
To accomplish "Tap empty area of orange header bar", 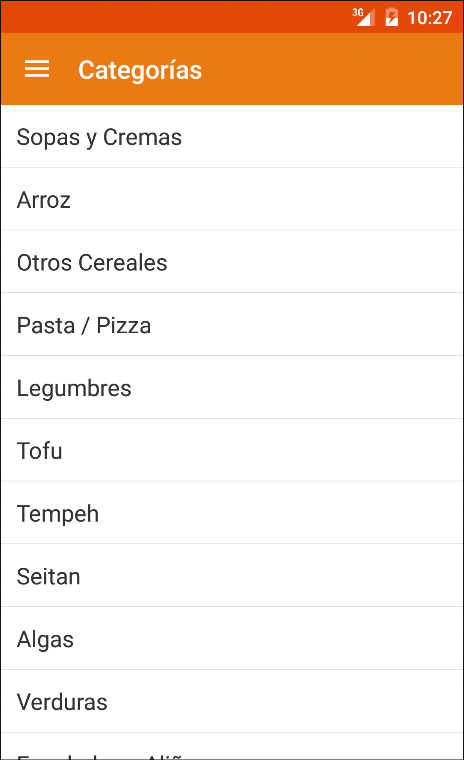I will 330,69.
